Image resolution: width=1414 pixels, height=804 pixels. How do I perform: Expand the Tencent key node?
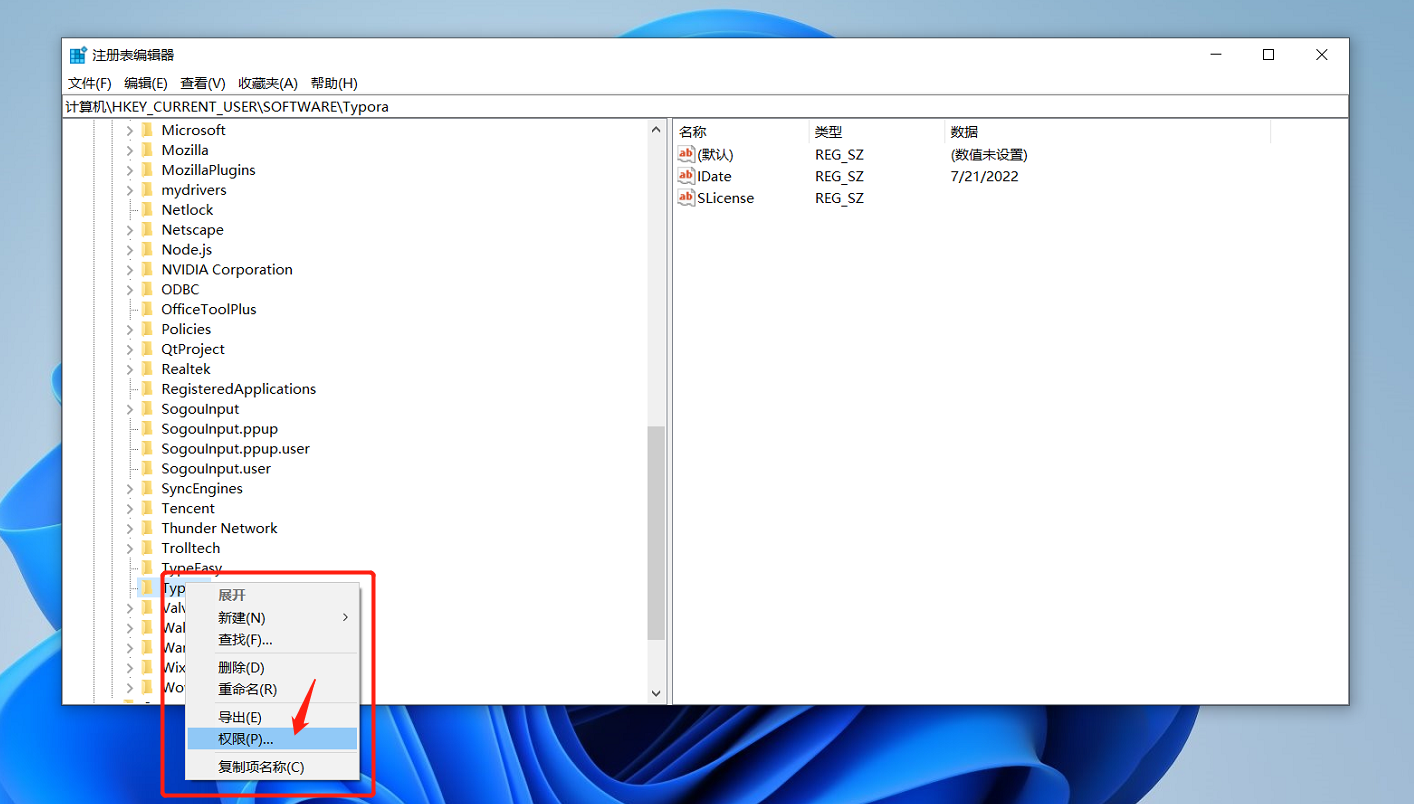pyautogui.click(x=130, y=509)
